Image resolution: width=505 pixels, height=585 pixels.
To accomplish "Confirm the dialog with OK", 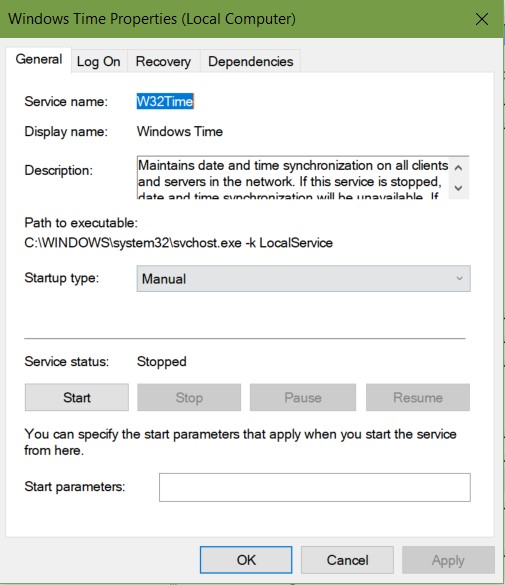I will point(246,560).
